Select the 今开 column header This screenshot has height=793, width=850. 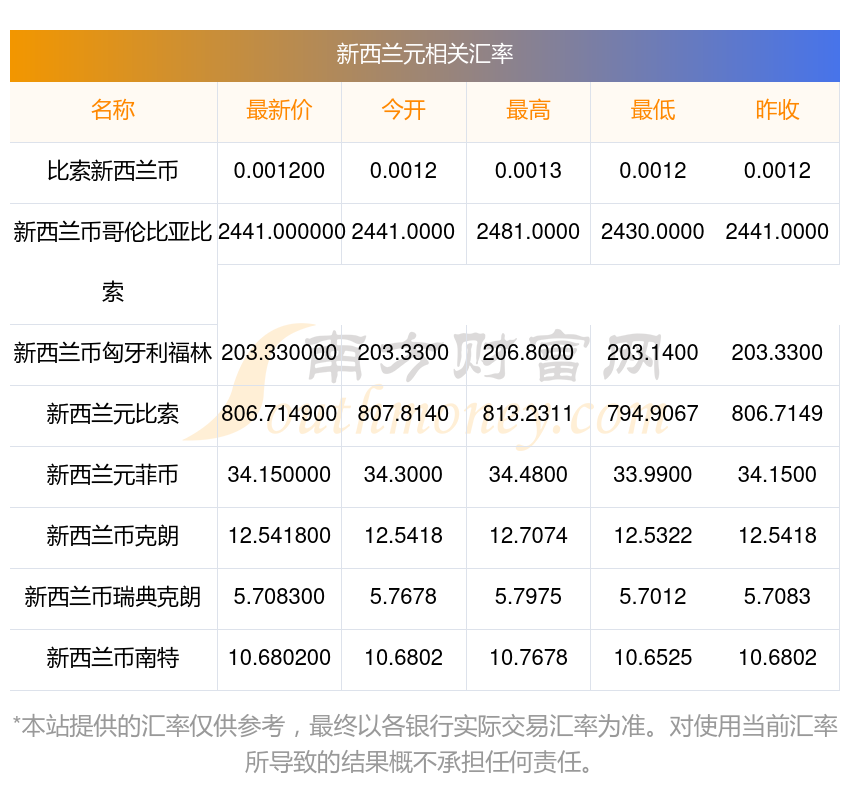tap(403, 110)
